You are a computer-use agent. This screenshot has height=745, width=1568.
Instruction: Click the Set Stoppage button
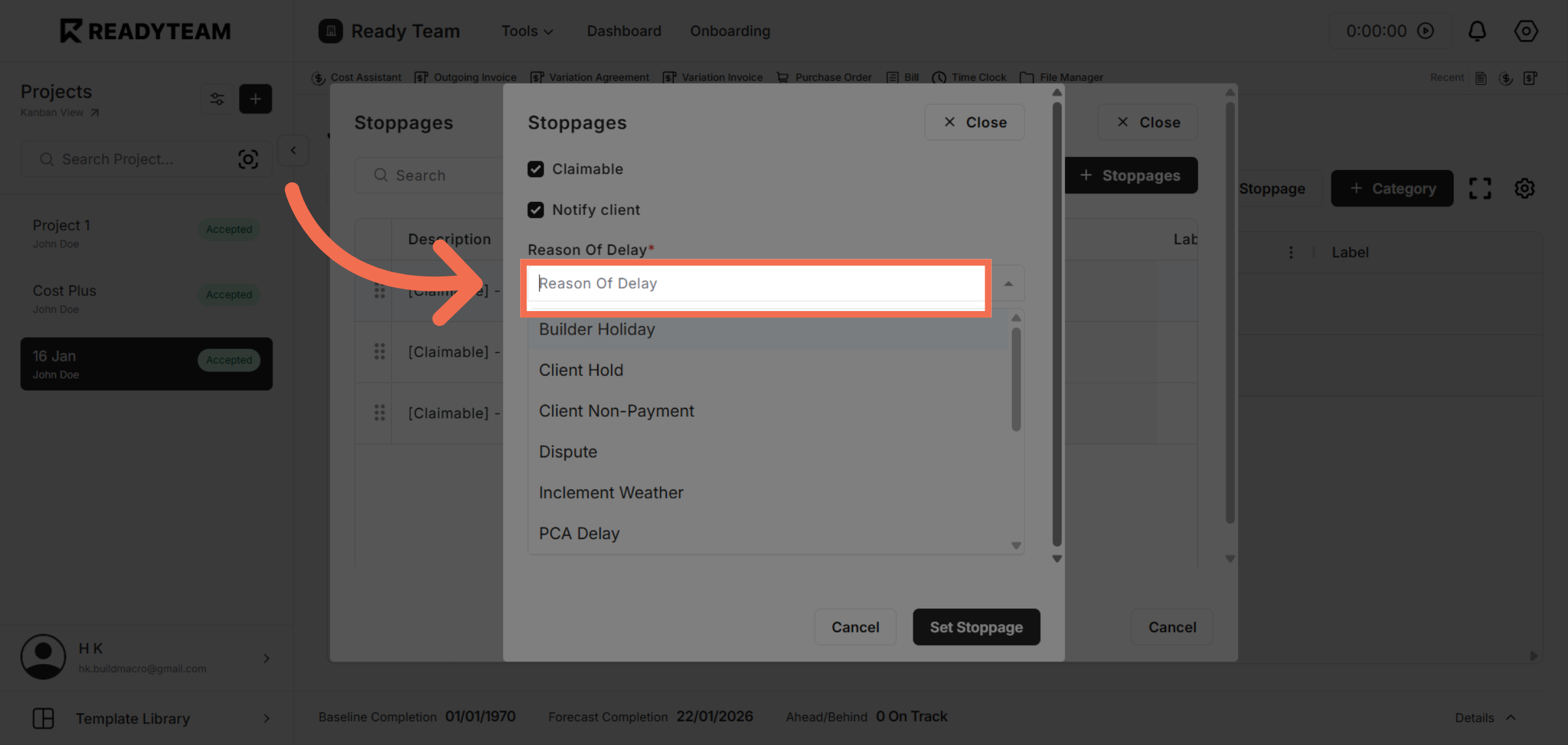point(976,627)
